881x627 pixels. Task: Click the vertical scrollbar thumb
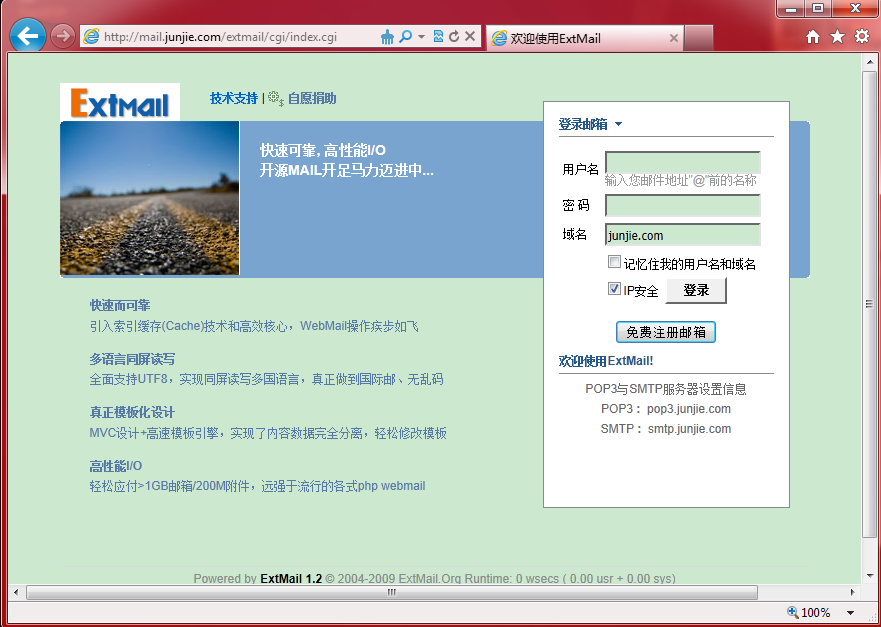(x=870, y=304)
